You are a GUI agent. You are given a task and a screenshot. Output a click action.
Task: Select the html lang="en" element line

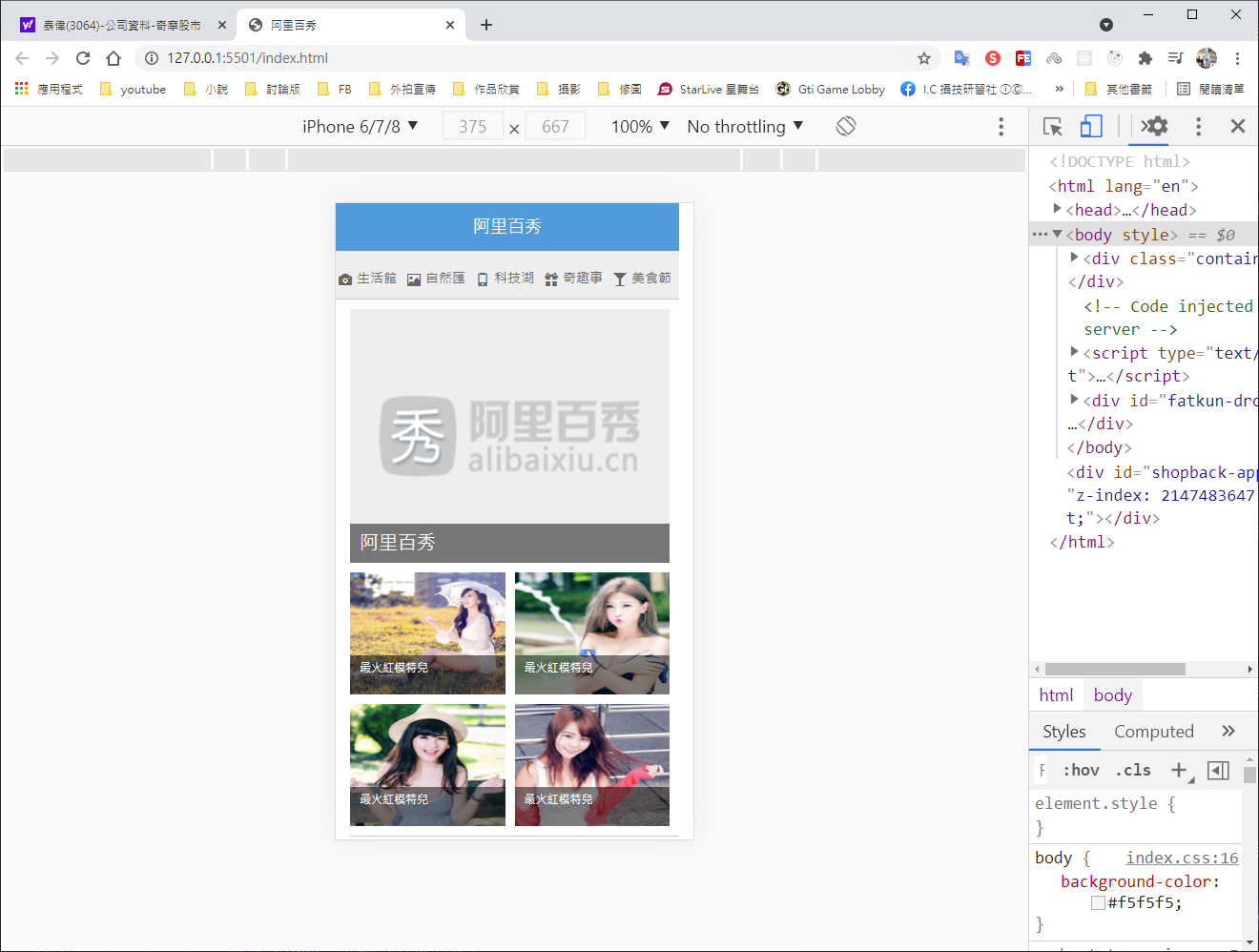click(1124, 186)
